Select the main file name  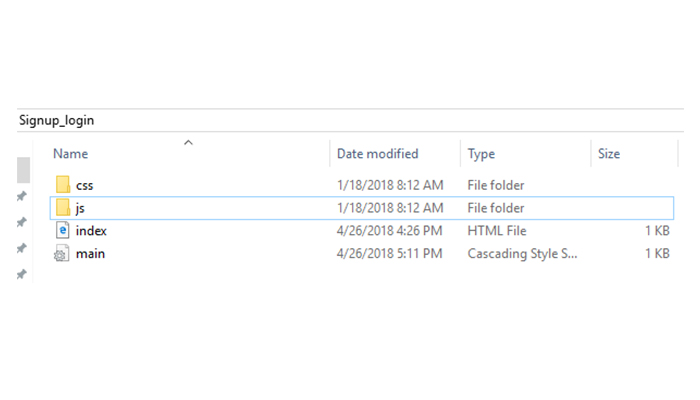coord(90,254)
